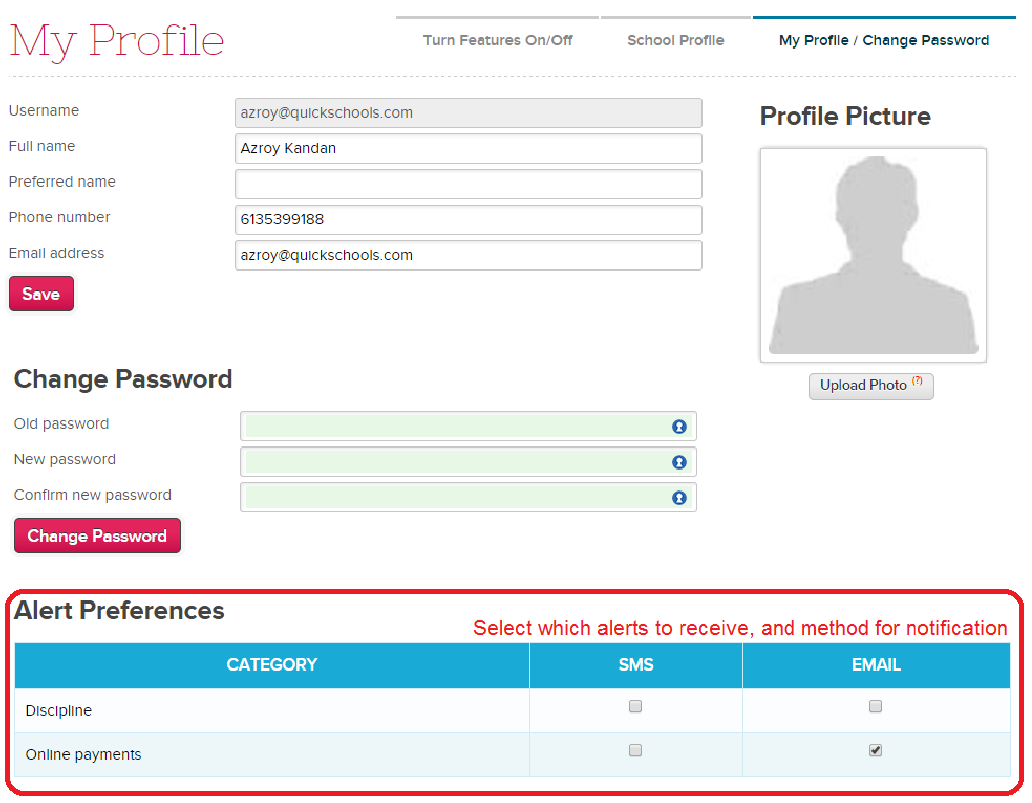Viewport: 1032px width, 803px height.
Task: Switch to the School Profile tab
Action: 676,40
